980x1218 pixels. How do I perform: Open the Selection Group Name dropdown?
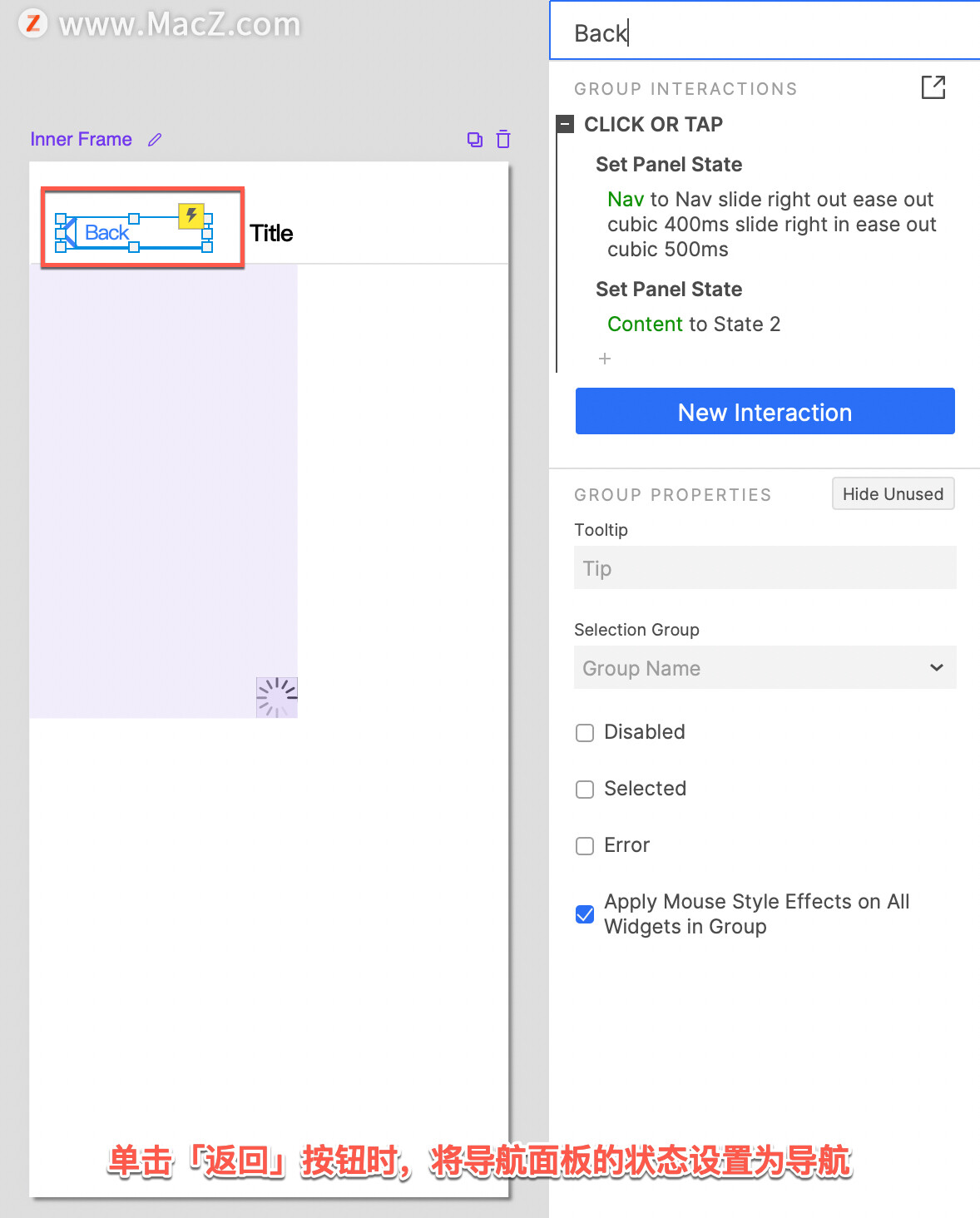[x=765, y=667]
